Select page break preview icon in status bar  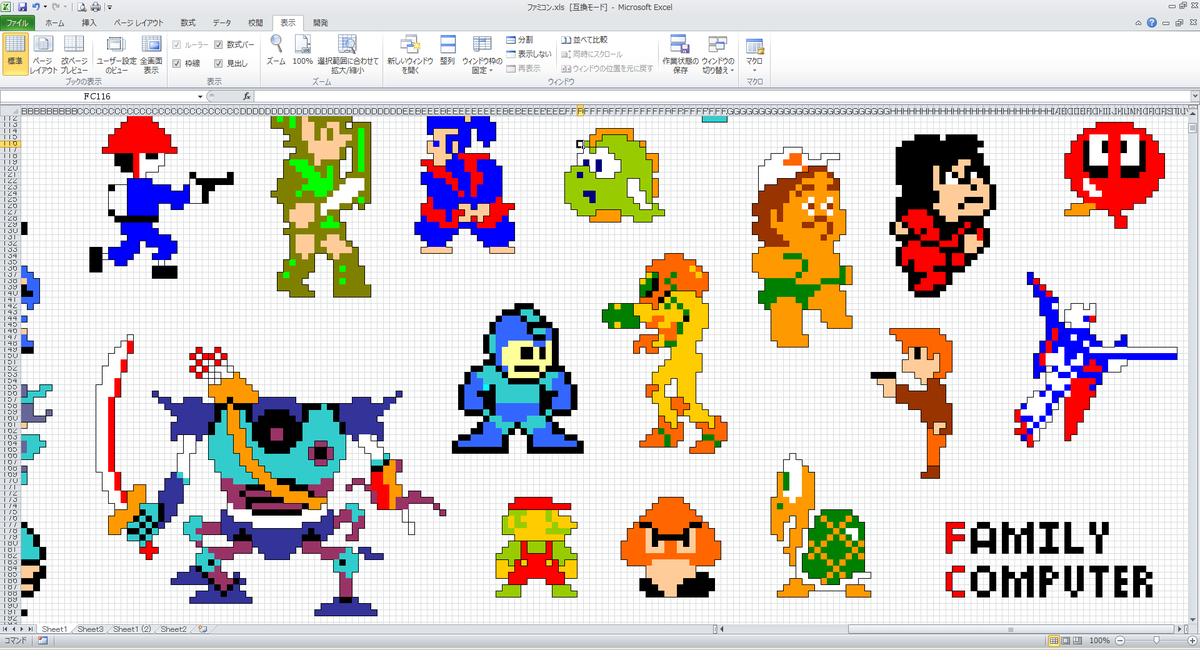[1080, 640]
